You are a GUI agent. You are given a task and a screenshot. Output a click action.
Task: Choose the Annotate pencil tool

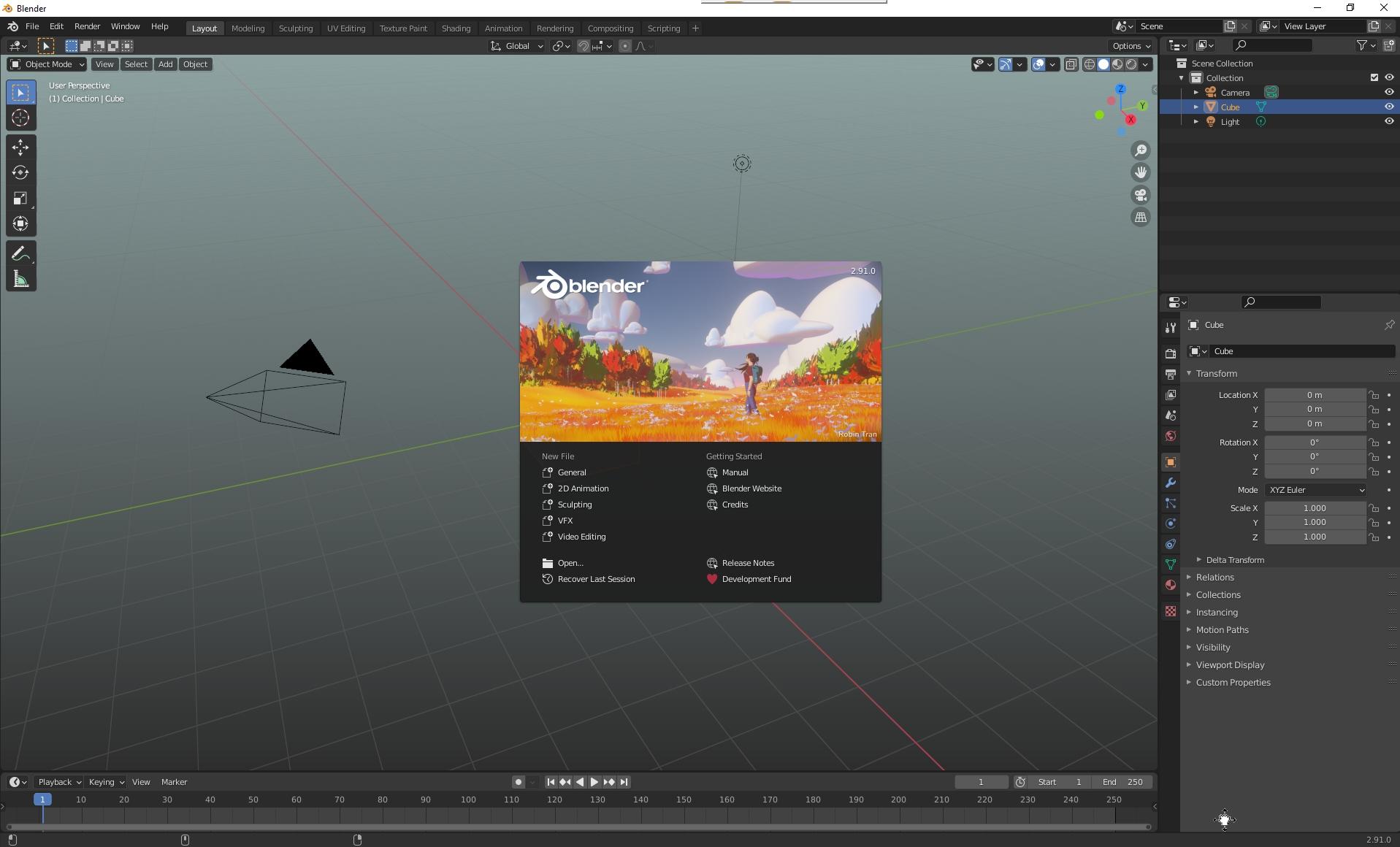(20, 254)
